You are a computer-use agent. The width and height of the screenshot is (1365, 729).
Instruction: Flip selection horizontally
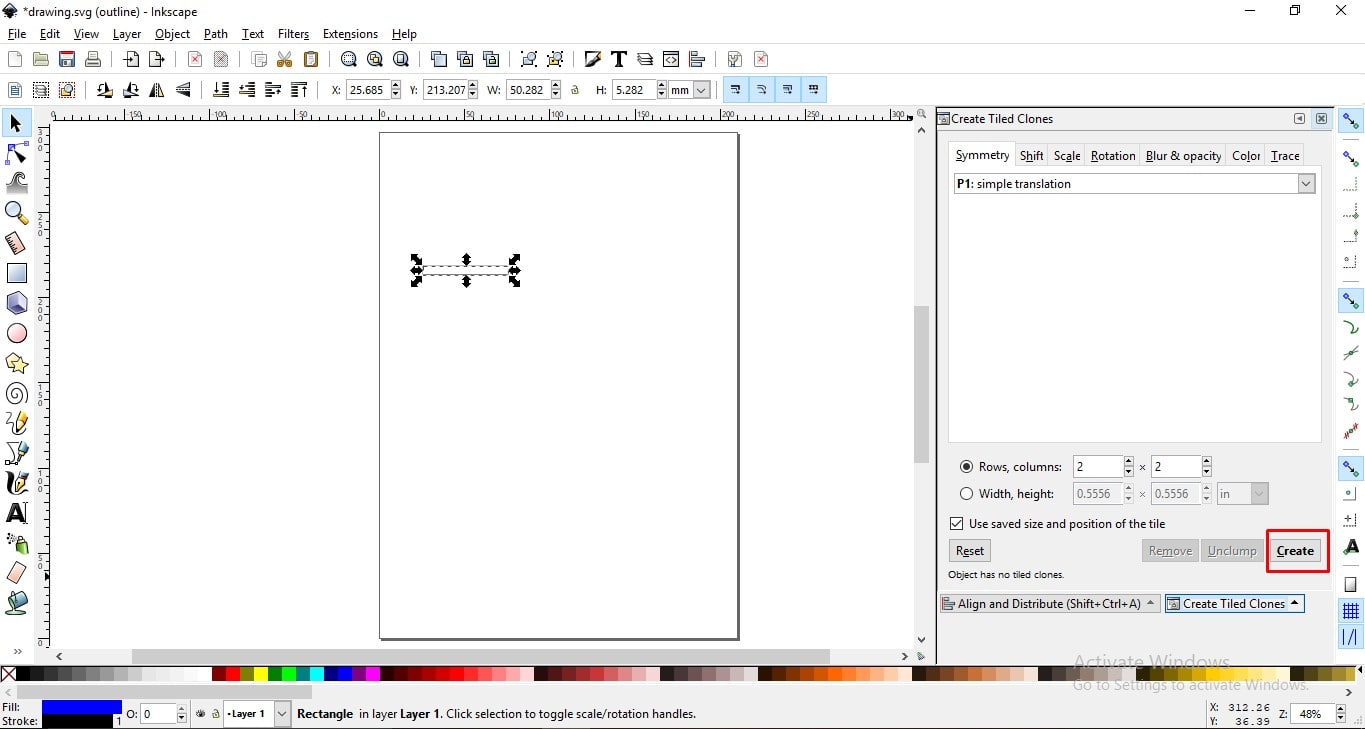tap(157, 90)
